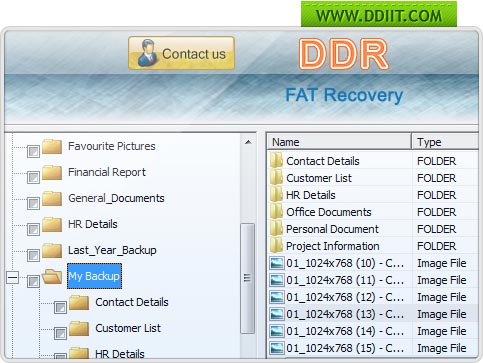Click the tree vertical scrollbar thumb
This screenshot has width=483, height=363.
click(247, 278)
